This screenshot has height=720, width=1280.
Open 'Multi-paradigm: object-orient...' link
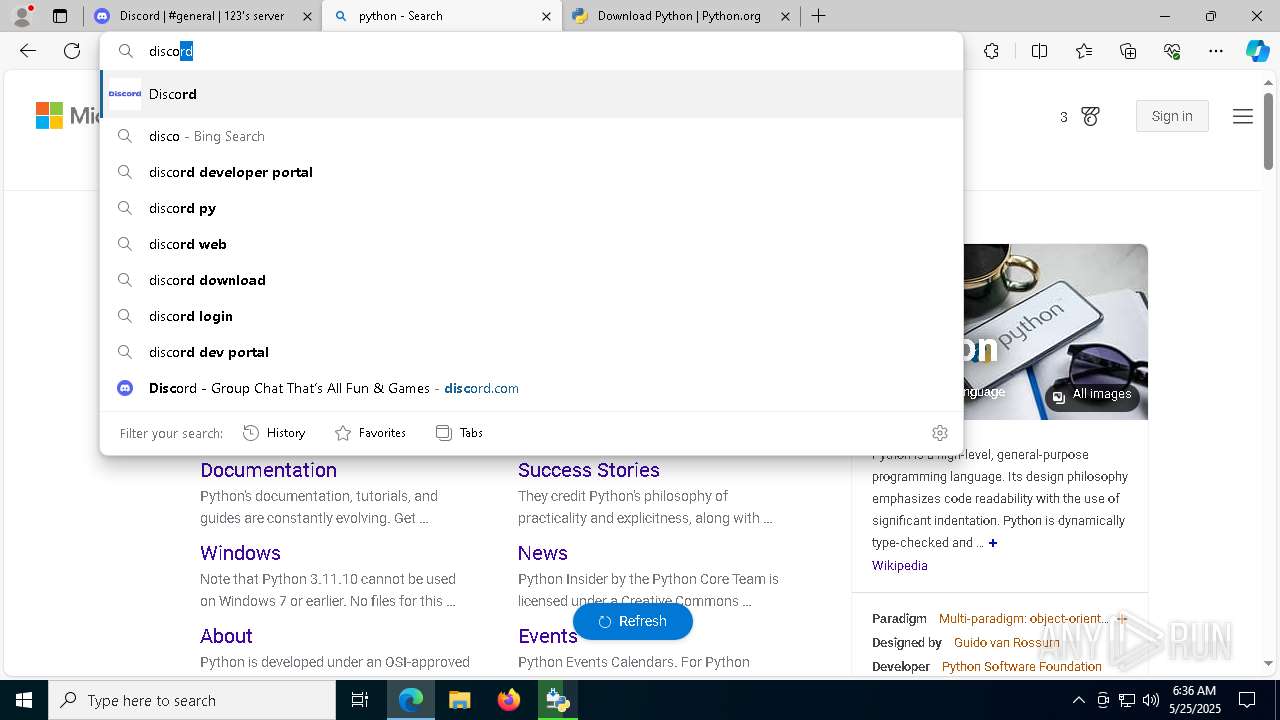tap(1024, 619)
